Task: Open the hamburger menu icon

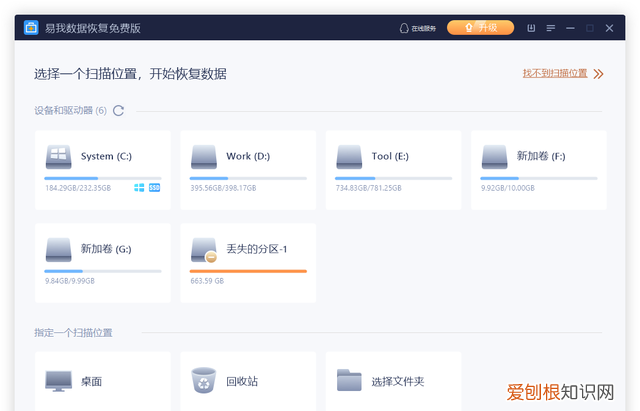Action: point(551,28)
